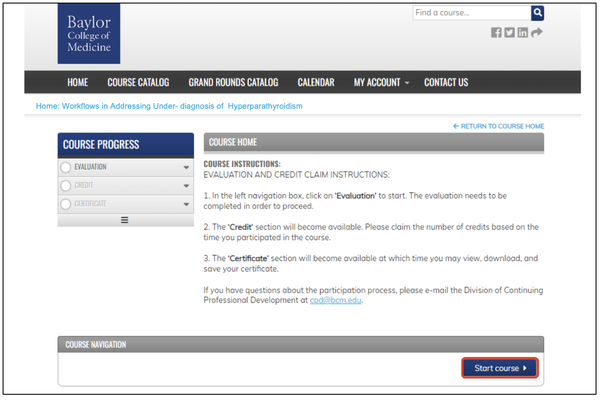Click the Certificate row label

point(90,204)
